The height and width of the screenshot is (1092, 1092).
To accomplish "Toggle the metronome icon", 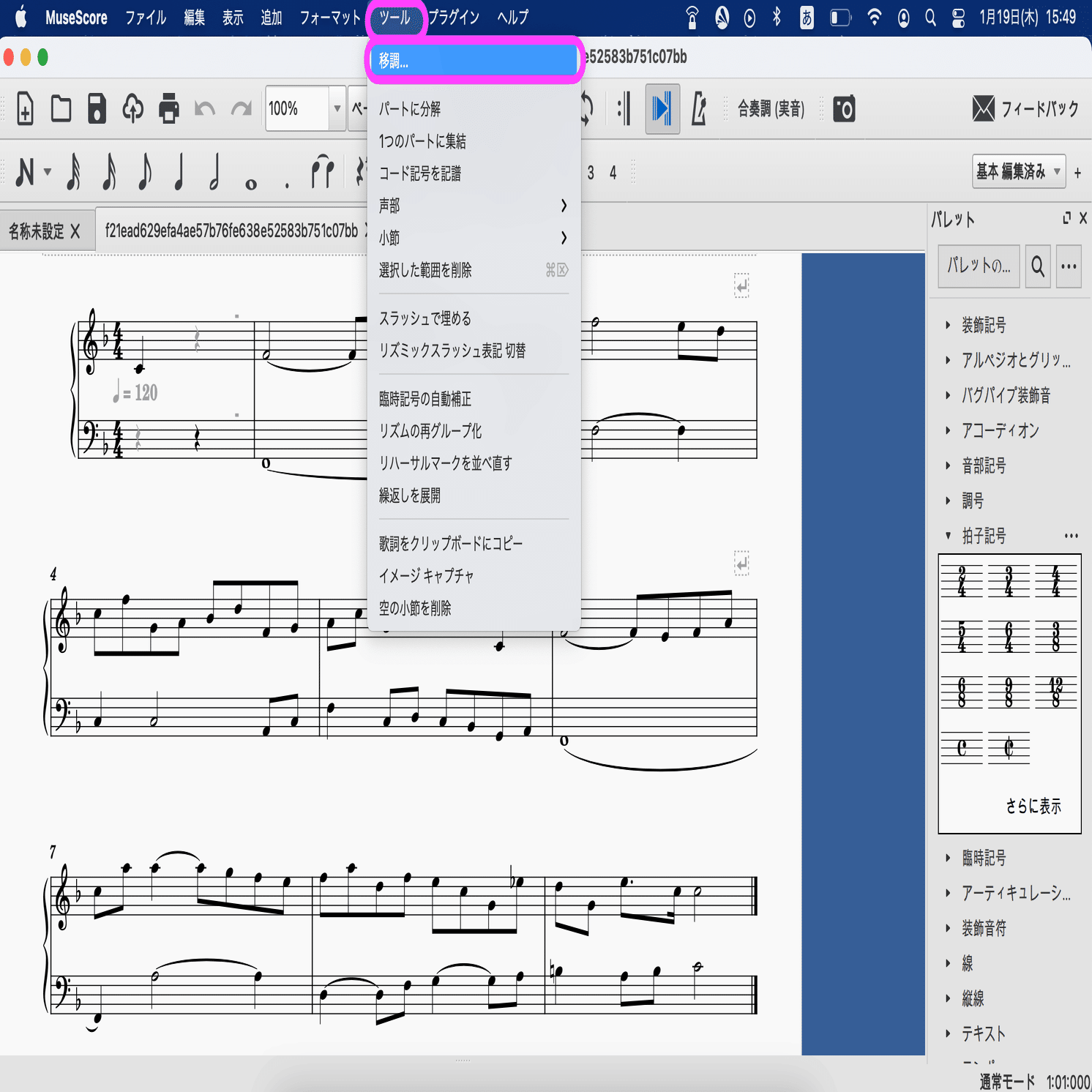I will (x=699, y=109).
